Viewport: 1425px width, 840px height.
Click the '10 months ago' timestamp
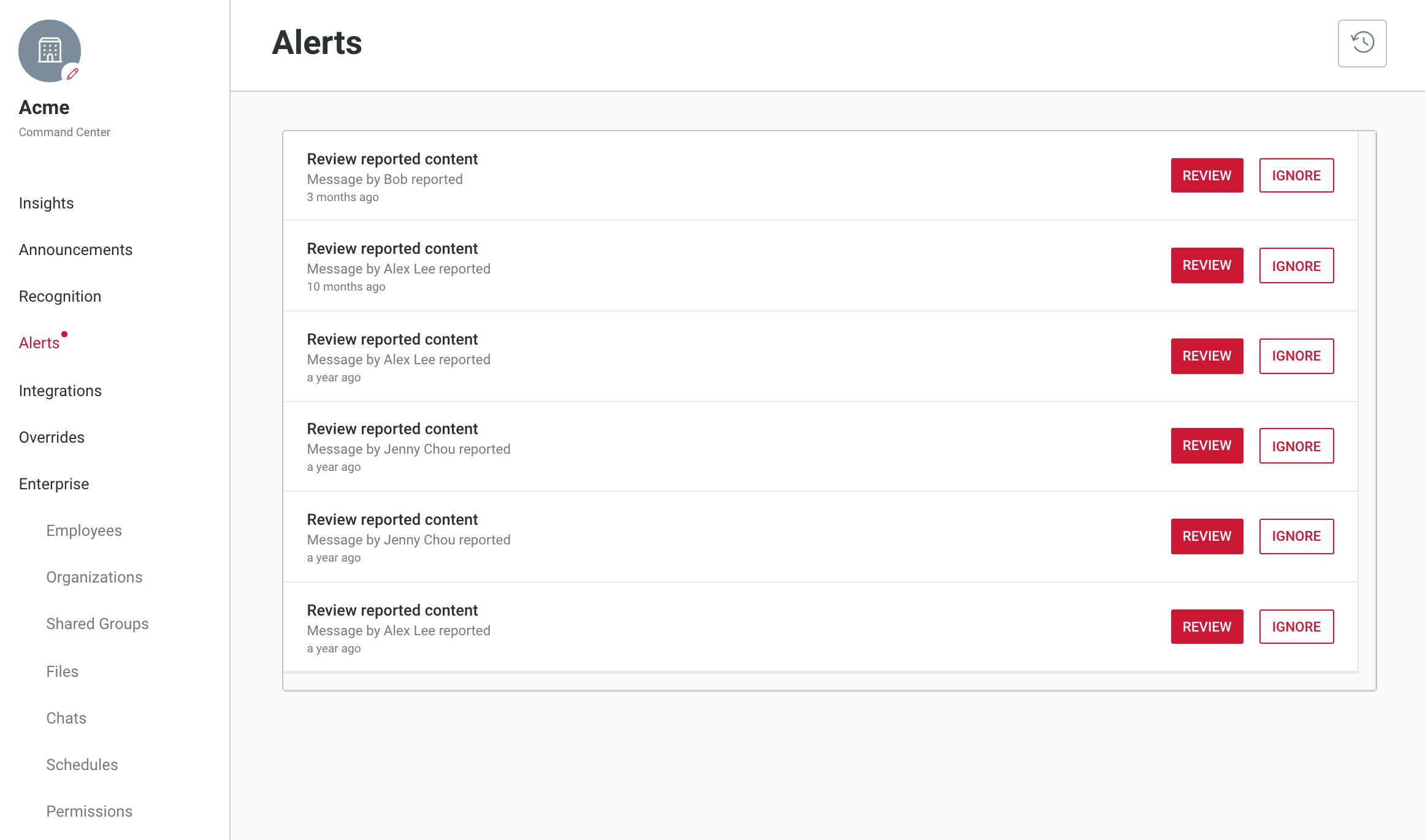click(x=346, y=286)
